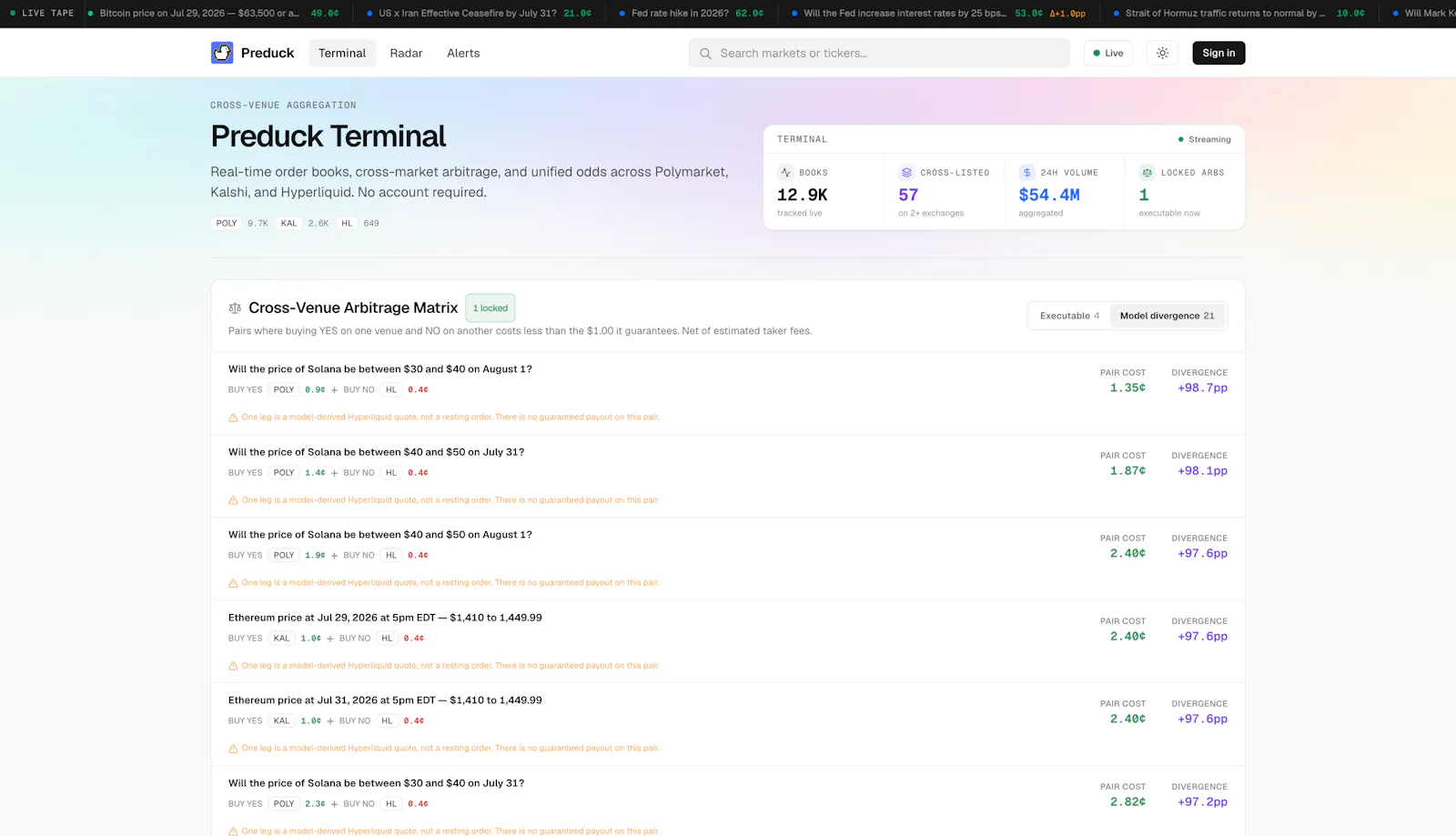Open Fed increase rates by 25 bps ticker
This screenshot has height=836, width=1456.
tap(938, 14)
